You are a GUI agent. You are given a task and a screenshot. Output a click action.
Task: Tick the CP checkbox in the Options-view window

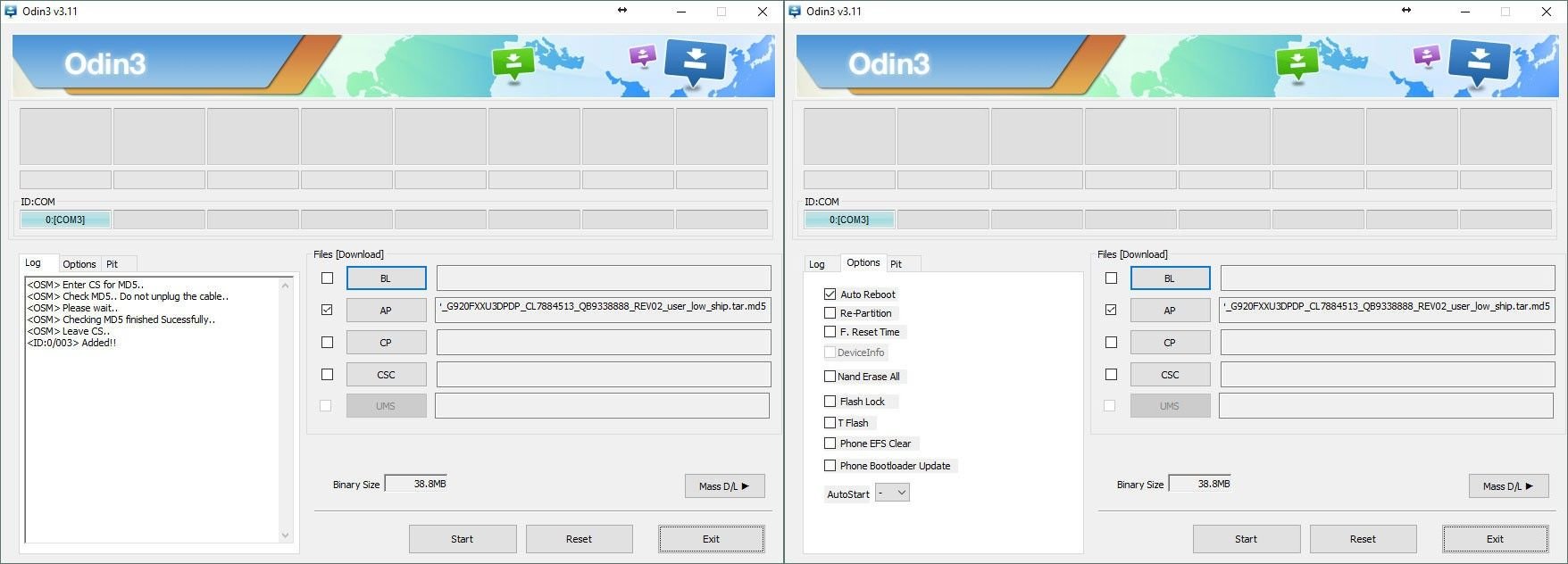coord(1111,342)
